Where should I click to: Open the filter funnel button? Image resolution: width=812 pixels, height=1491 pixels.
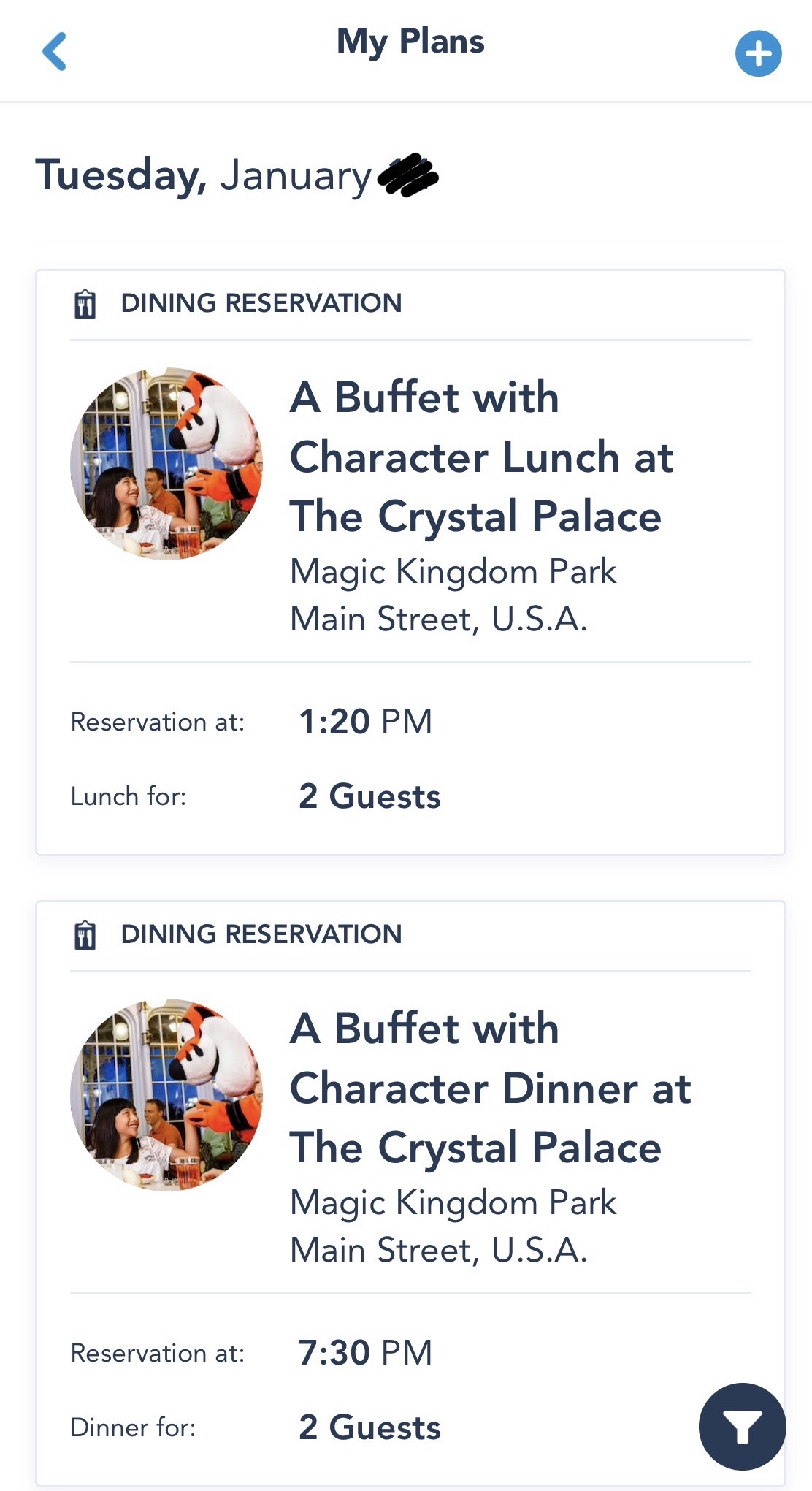[742, 1426]
